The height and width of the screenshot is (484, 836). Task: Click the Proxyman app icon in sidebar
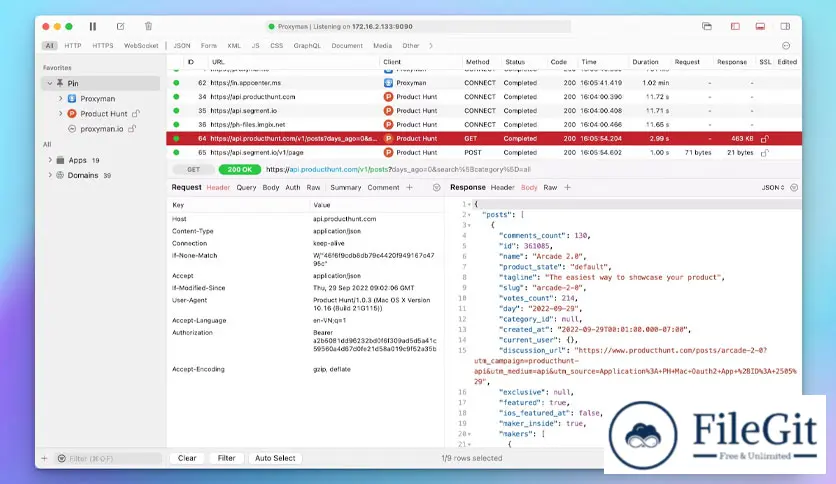click(x=72, y=99)
